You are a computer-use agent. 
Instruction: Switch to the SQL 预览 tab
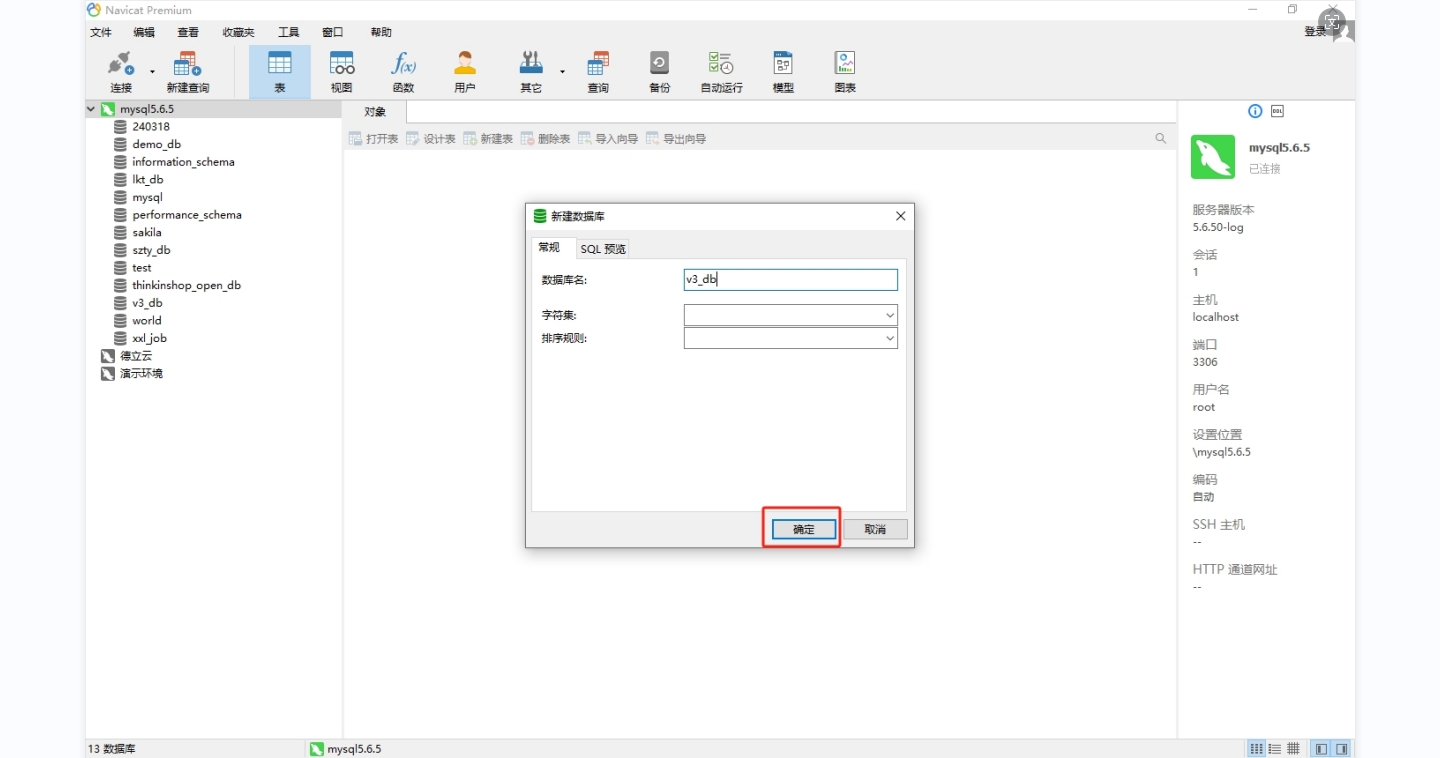(603, 249)
